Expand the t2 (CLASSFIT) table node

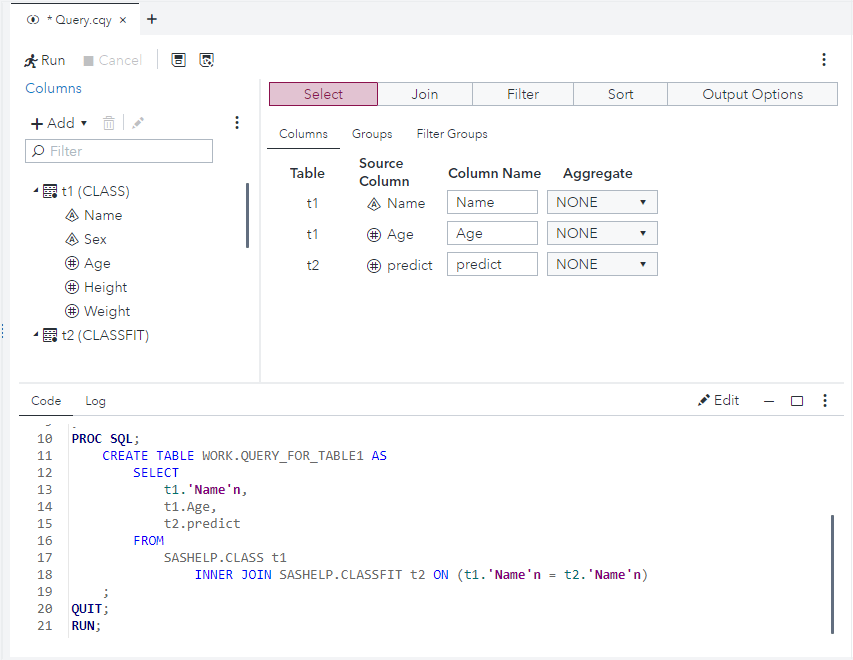[37, 335]
